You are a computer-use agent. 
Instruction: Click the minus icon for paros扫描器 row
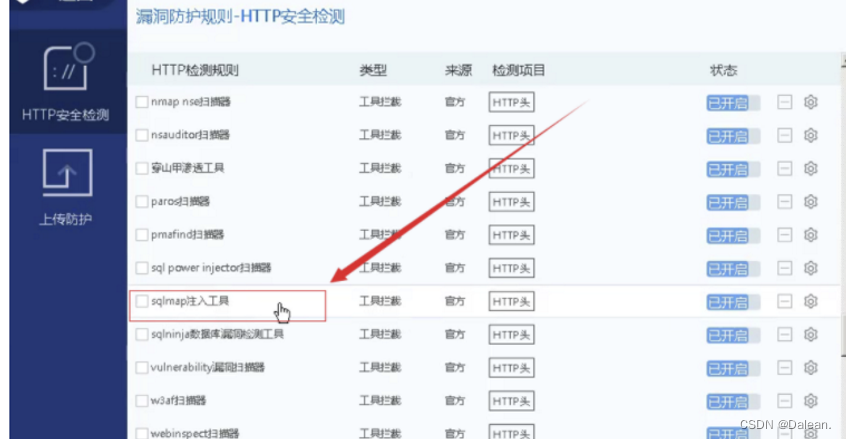click(x=785, y=201)
